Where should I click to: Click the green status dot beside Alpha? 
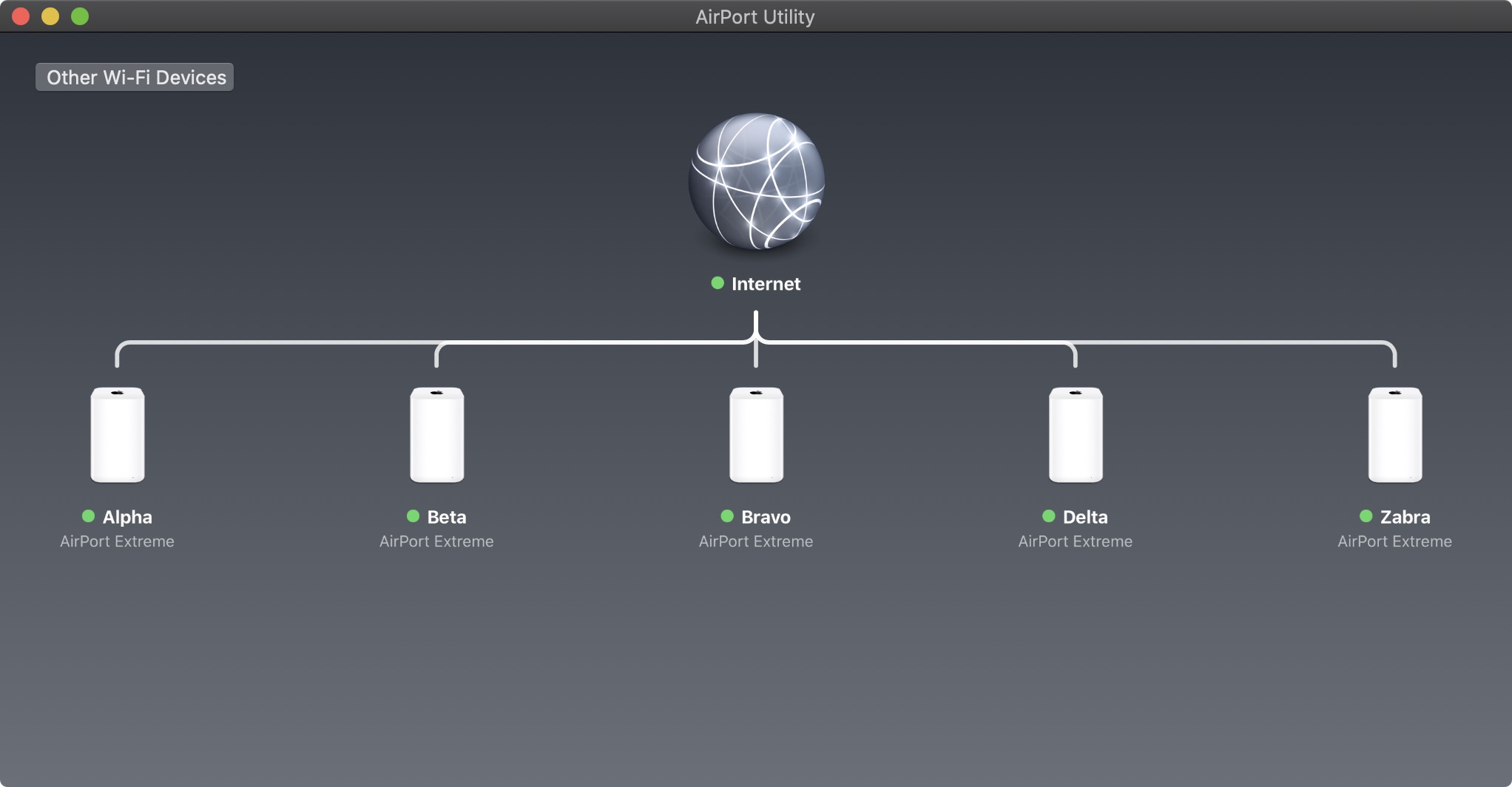(x=88, y=516)
